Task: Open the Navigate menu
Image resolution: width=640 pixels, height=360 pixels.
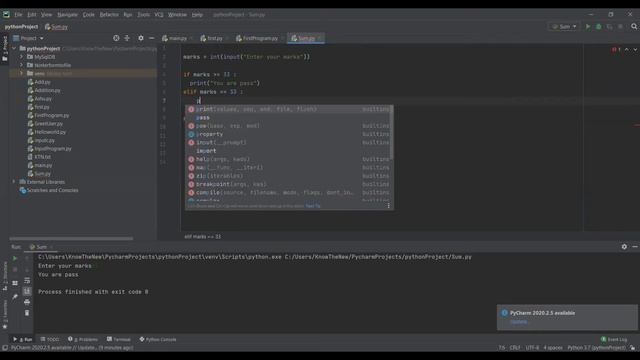Action: pyautogui.click(x=67, y=14)
